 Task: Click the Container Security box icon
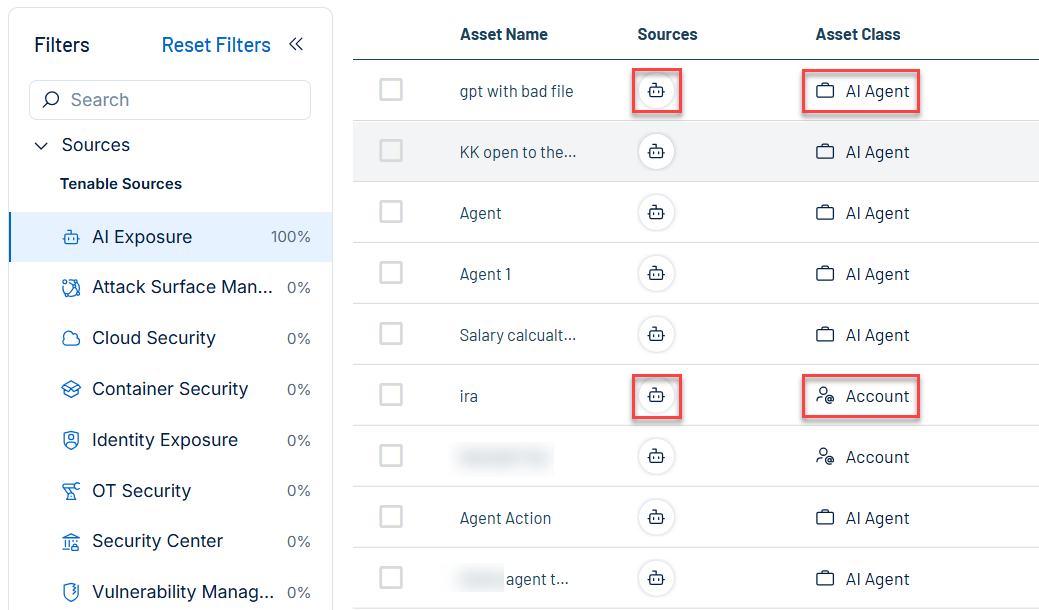point(71,390)
